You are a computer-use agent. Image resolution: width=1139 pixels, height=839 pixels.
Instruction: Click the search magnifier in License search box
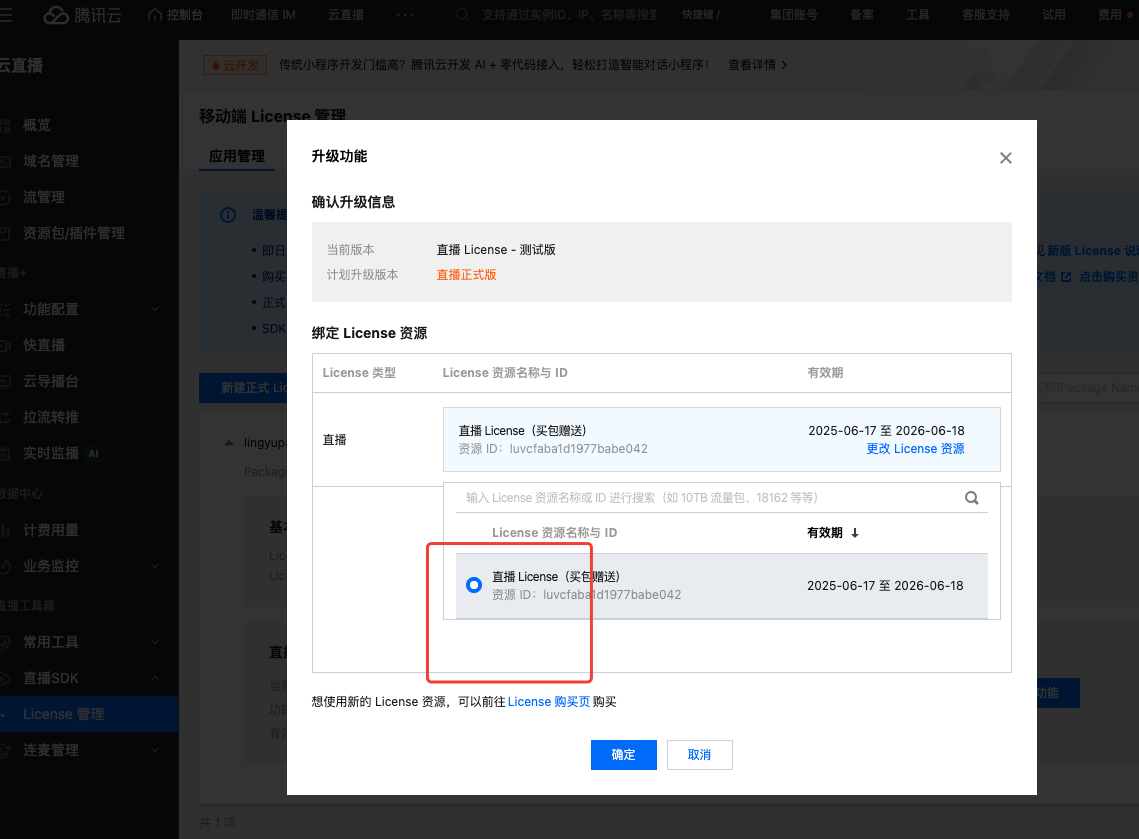tap(971, 498)
